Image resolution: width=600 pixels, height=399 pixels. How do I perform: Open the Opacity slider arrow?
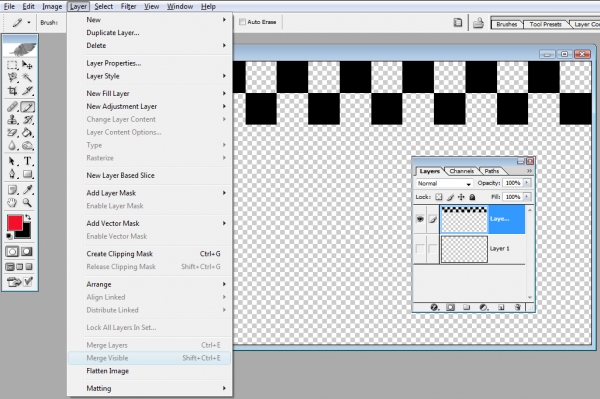527,183
